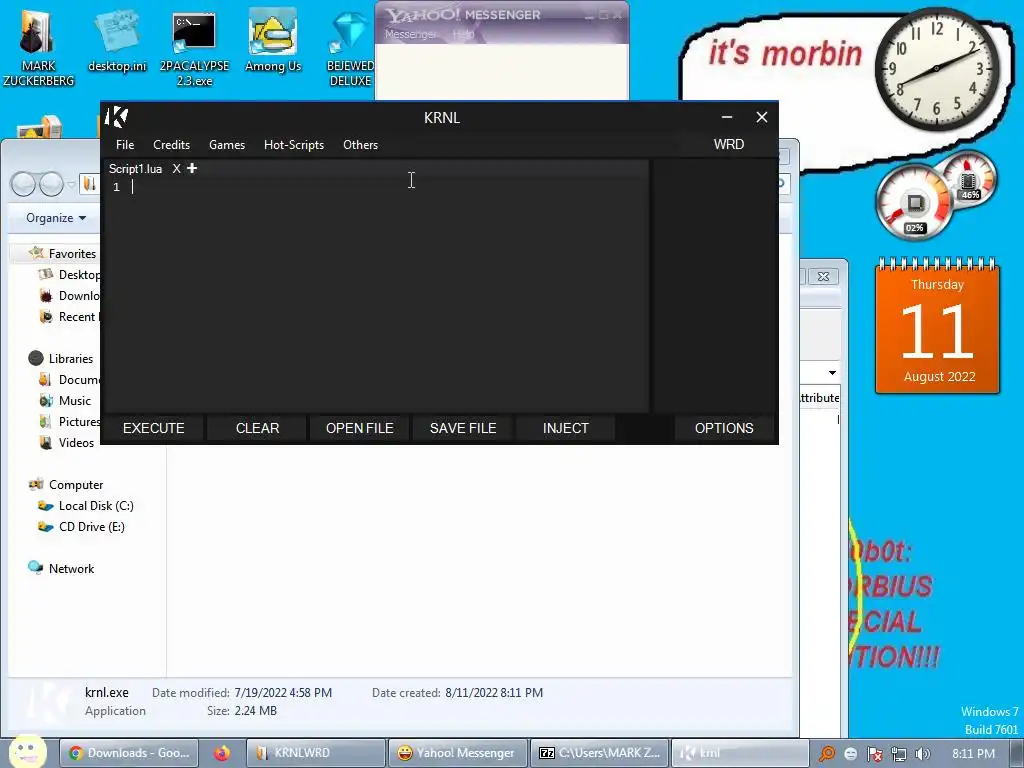Select Pictures library
Screen dimensions: 1024x768
tap(69, 421)
